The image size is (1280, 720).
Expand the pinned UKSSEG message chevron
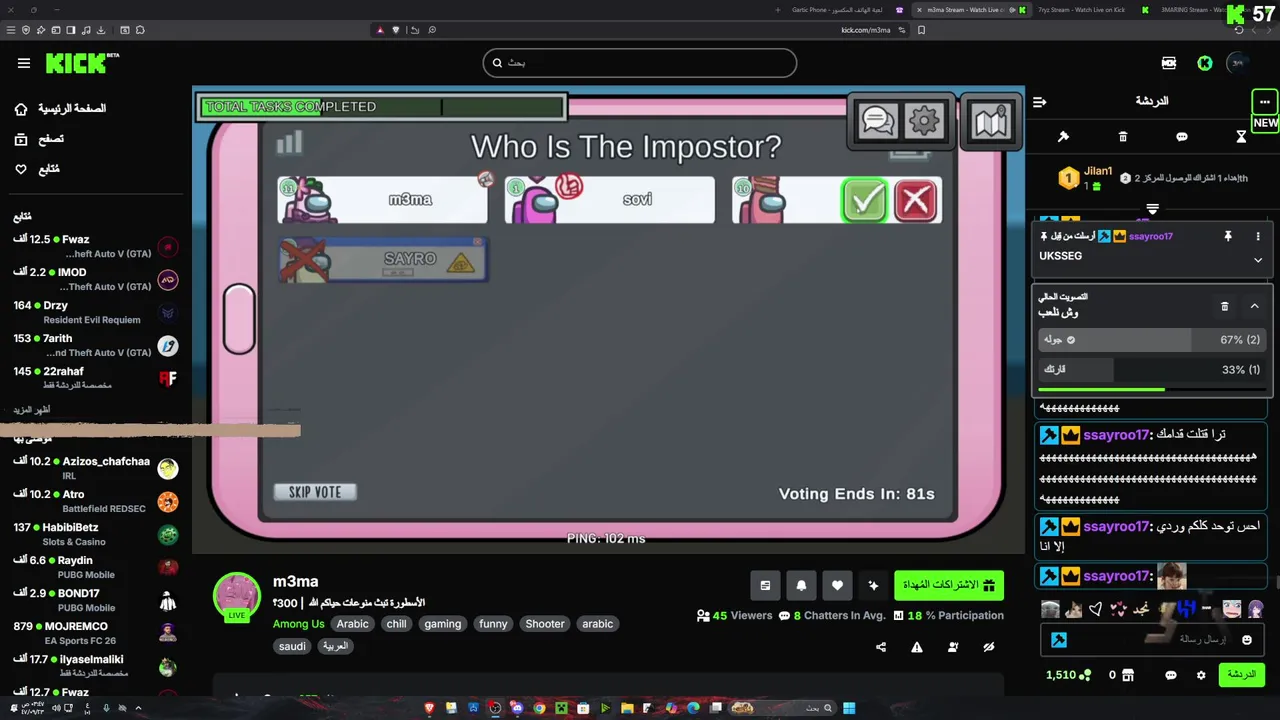click(1258, 260)
